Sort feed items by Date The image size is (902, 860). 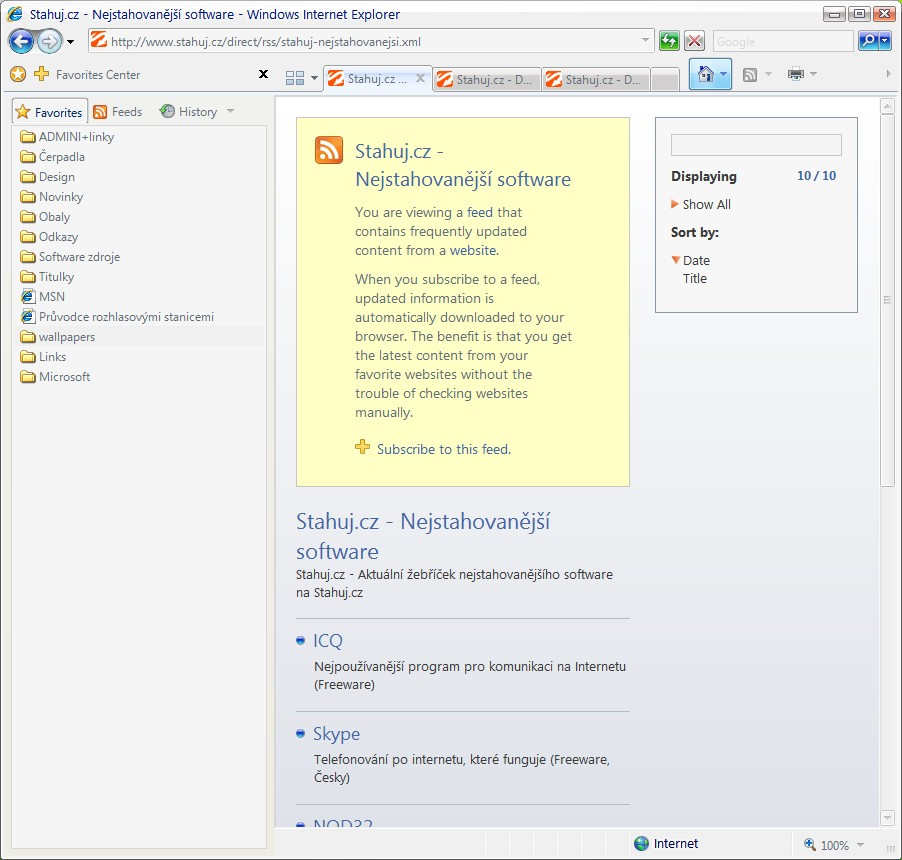696,261
